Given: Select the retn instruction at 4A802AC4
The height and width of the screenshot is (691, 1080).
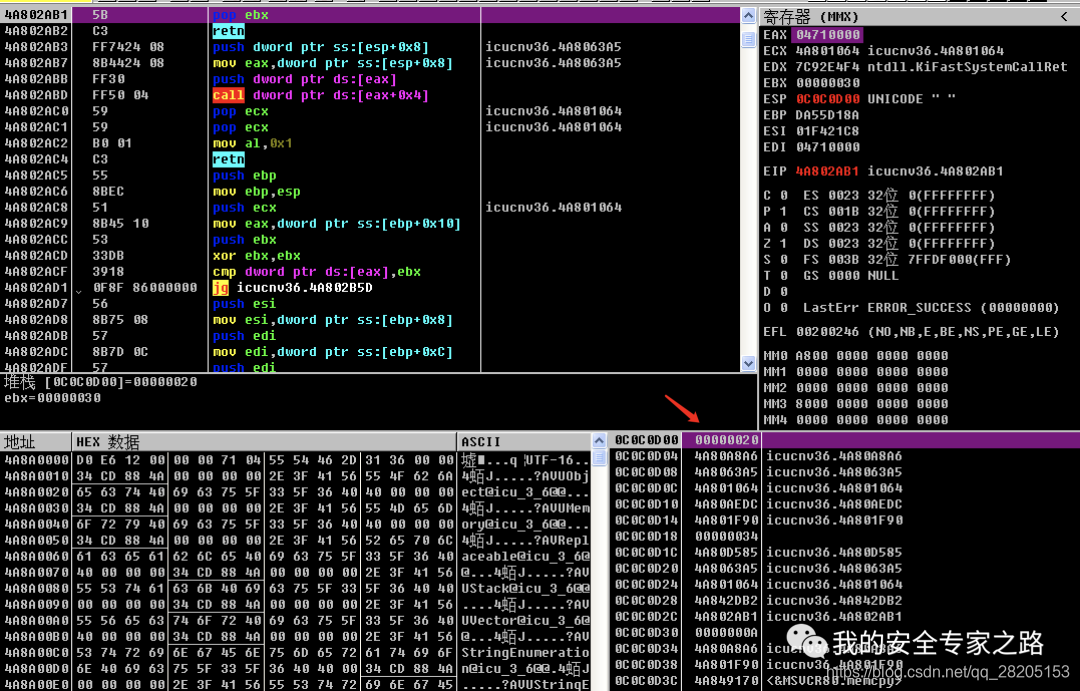Looking at the screenshot, I should pyautogui.click(x=229, y=159).
